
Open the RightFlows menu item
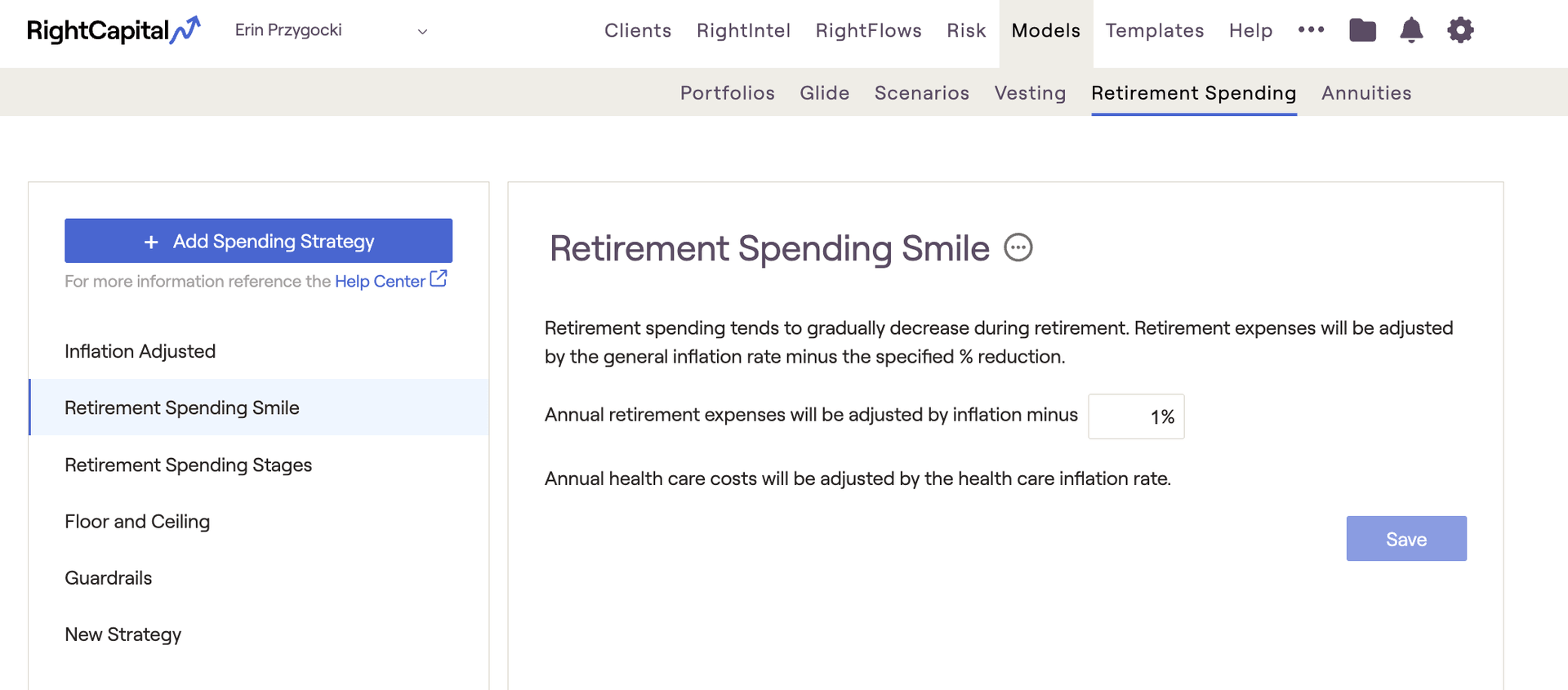pyautogui.click(x=868, y=31)
